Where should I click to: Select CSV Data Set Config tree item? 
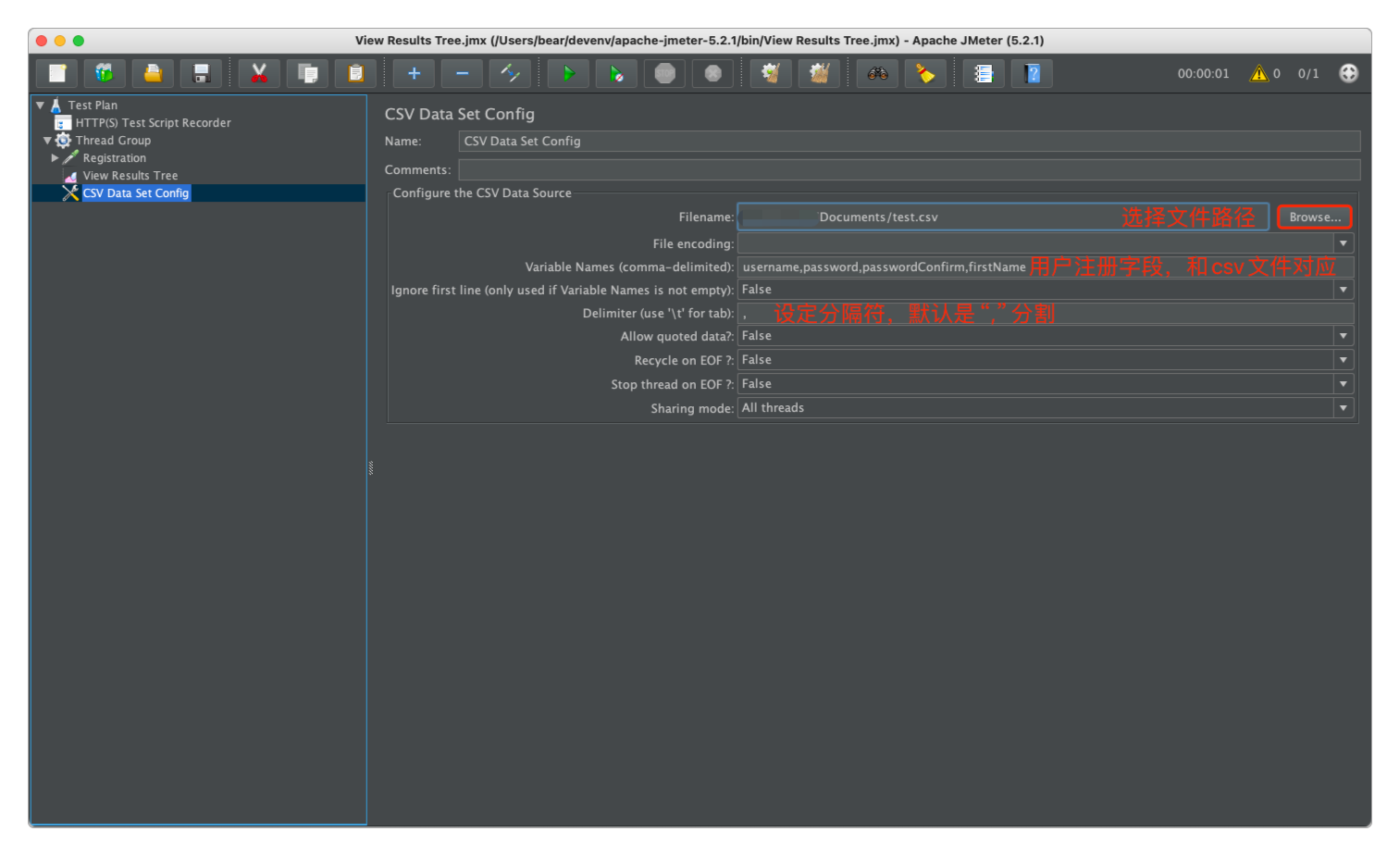point(135,193)
